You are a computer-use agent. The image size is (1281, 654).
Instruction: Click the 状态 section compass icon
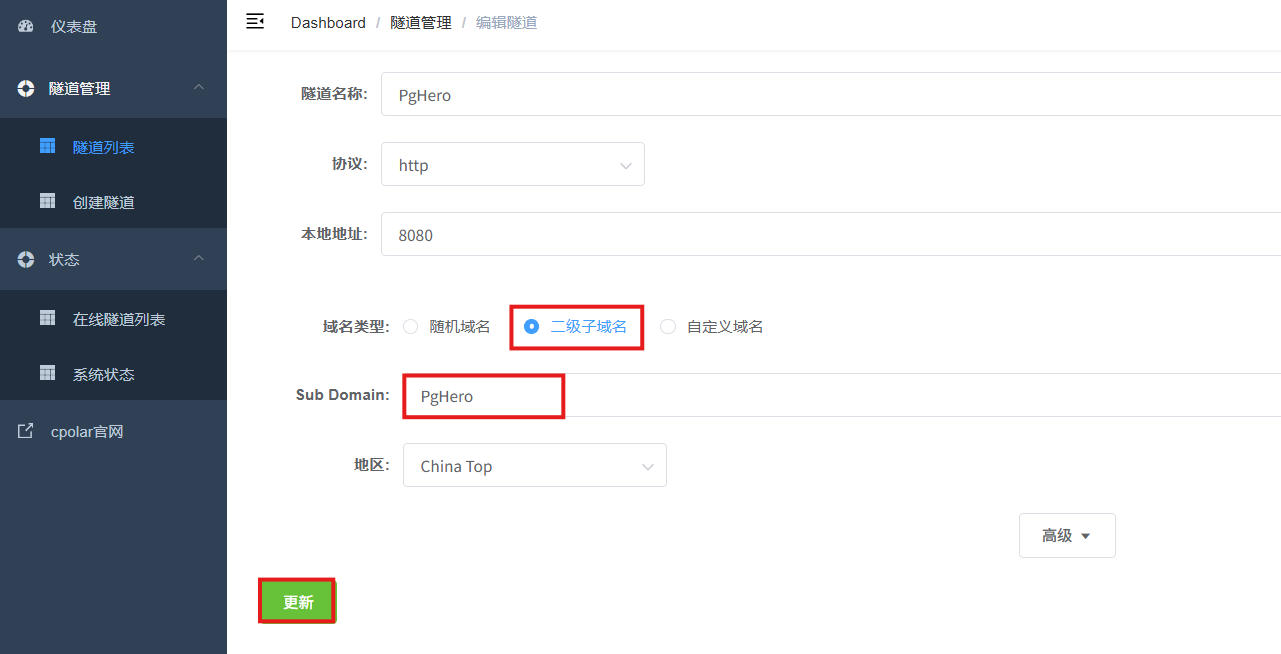point(26,259)
